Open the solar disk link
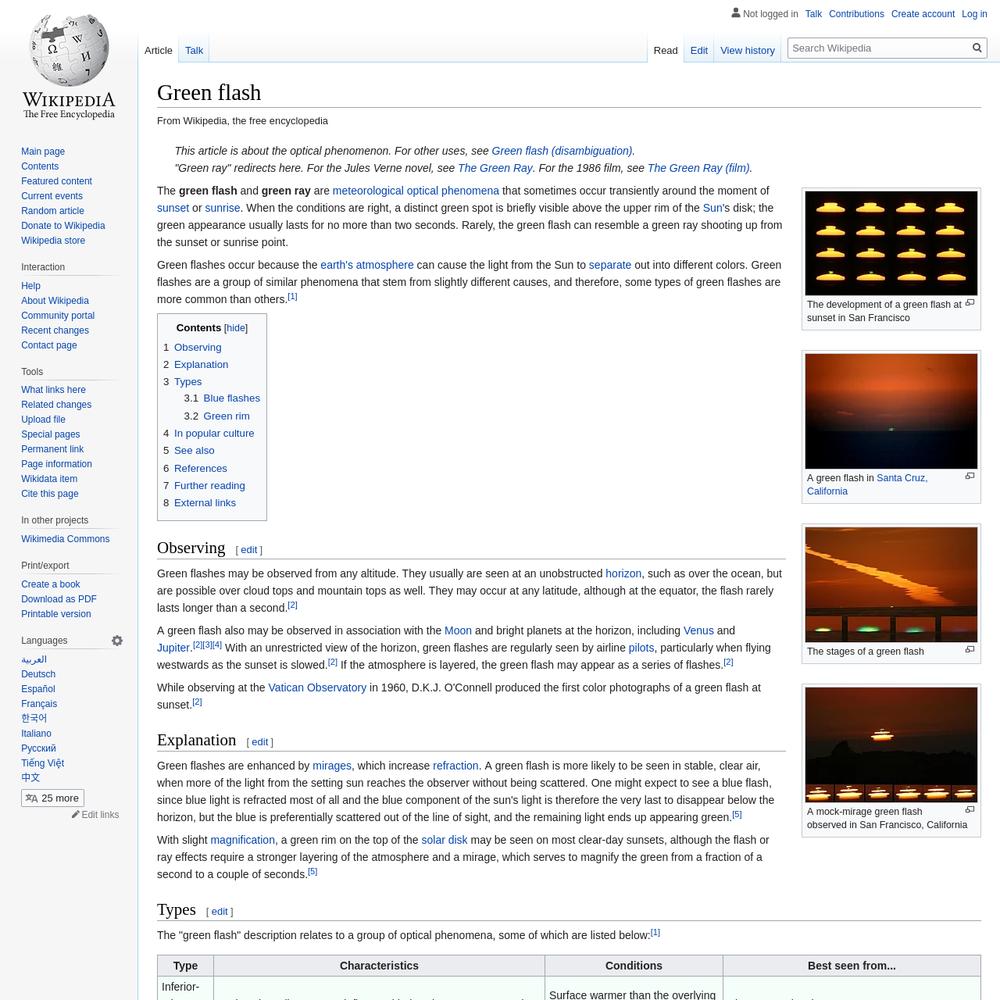Viewport: 1000px width, 1000px height. coord(444,840)
